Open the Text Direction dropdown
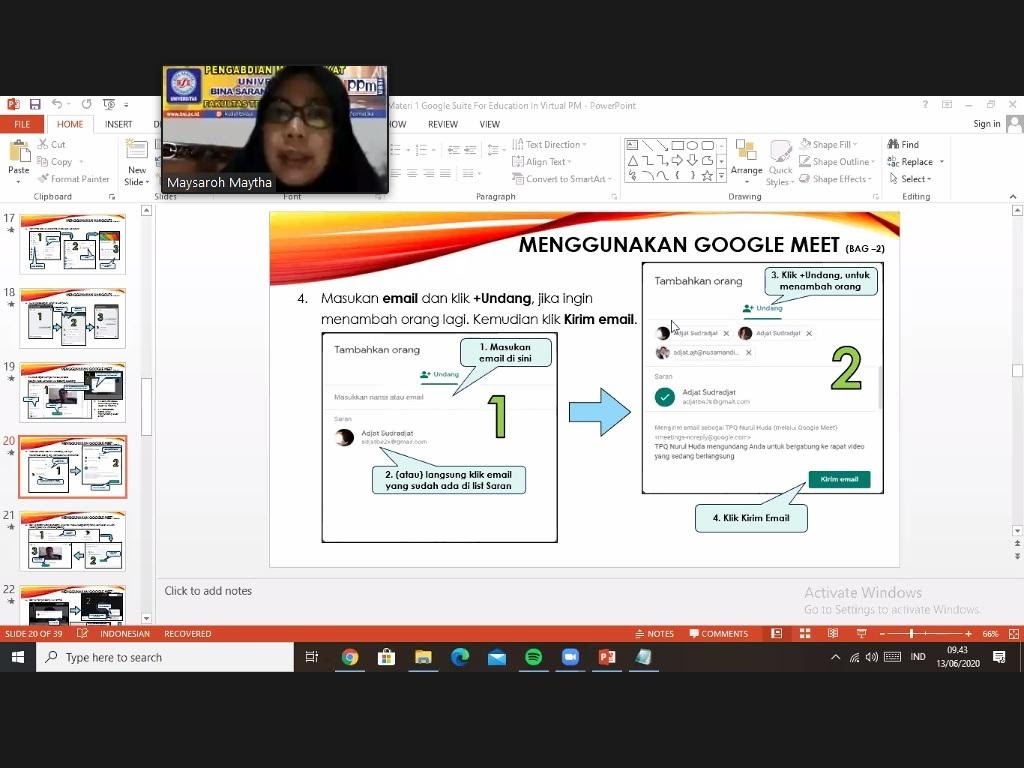Image resolution: width=1024 pixels, height=768 pixels. point(549,144)
